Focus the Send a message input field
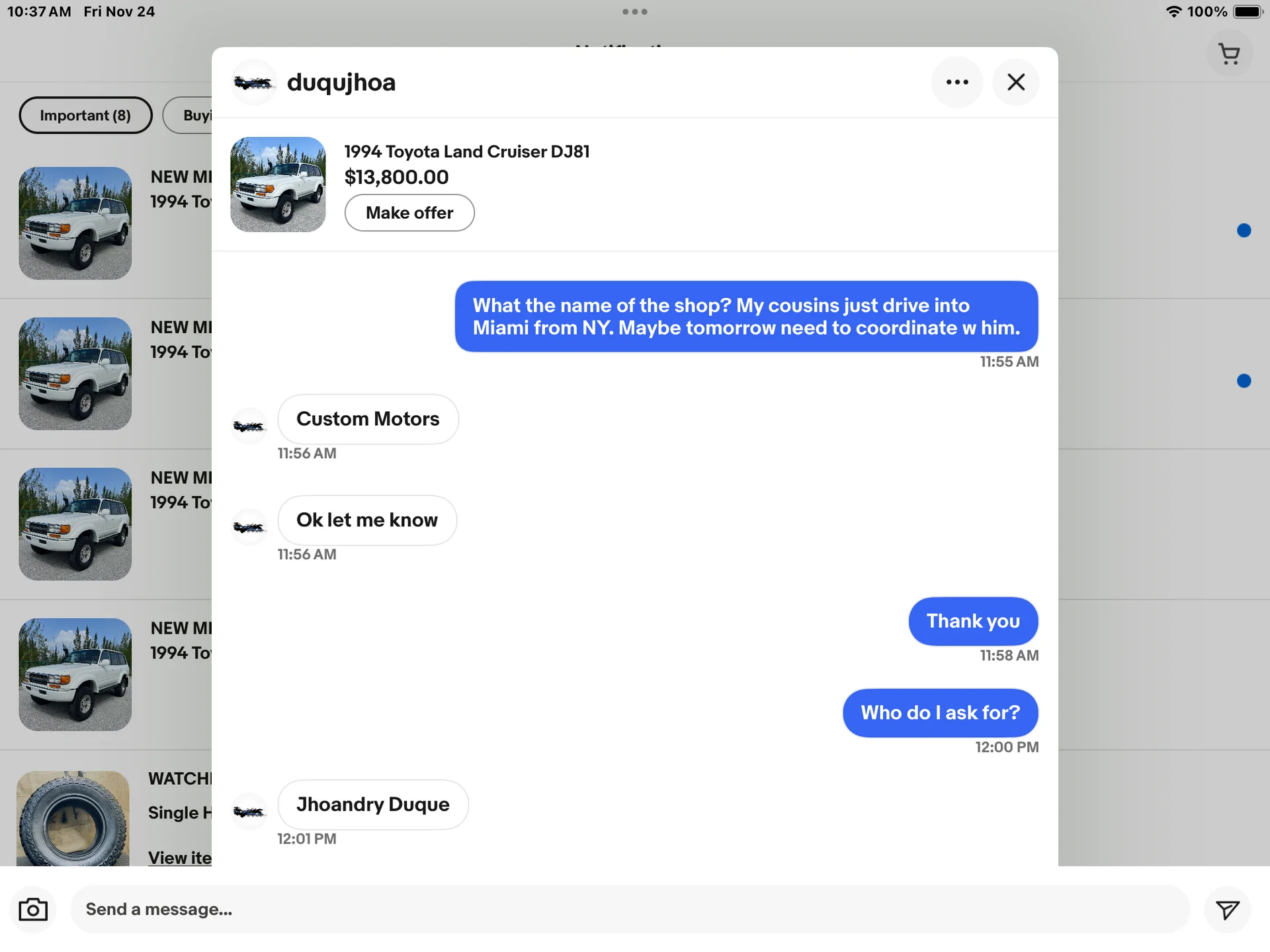 coord(628,910)
